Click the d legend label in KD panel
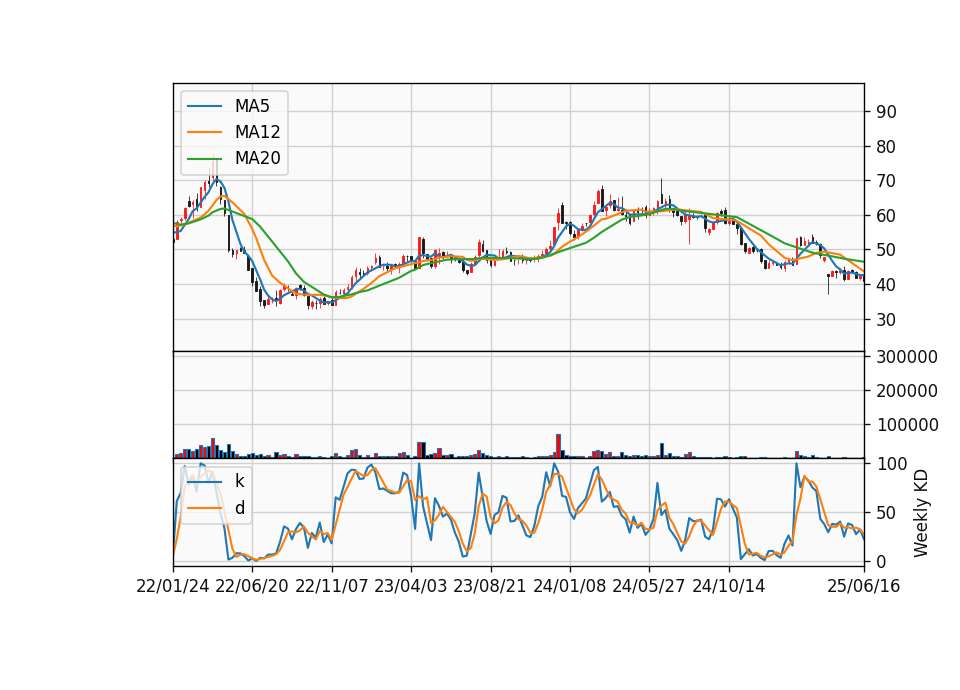This screenshot has height=690, width=960. click(240, 508)
